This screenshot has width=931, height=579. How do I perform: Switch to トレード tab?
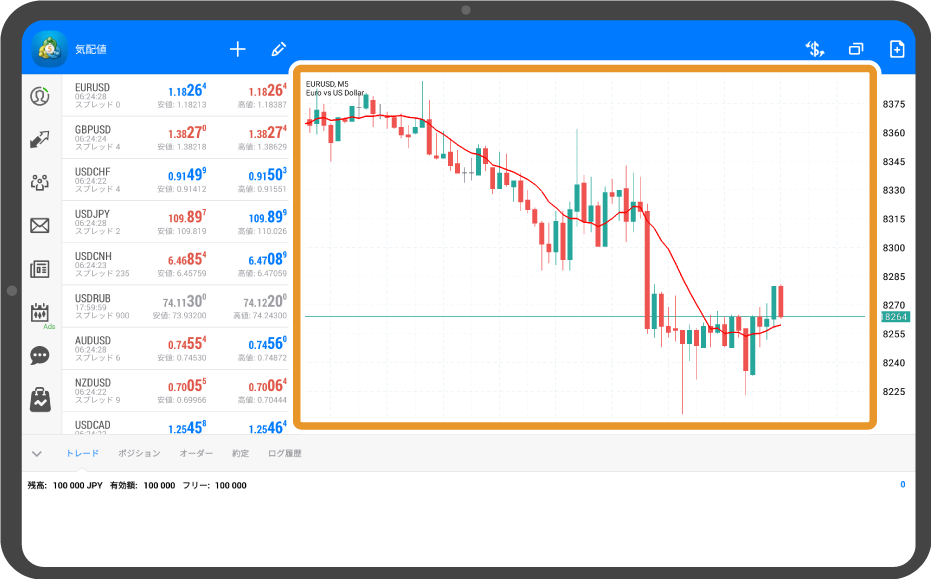click(82, 453)
